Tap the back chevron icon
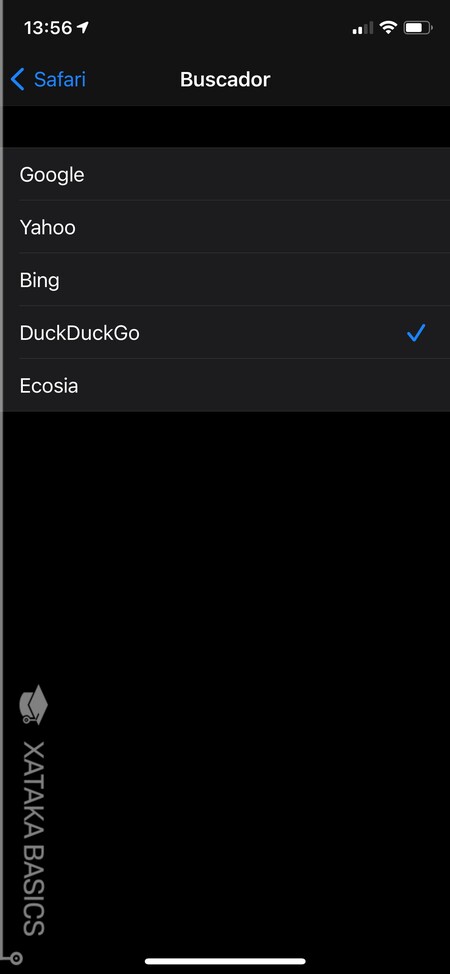The image size is (450, 974). 17,80
